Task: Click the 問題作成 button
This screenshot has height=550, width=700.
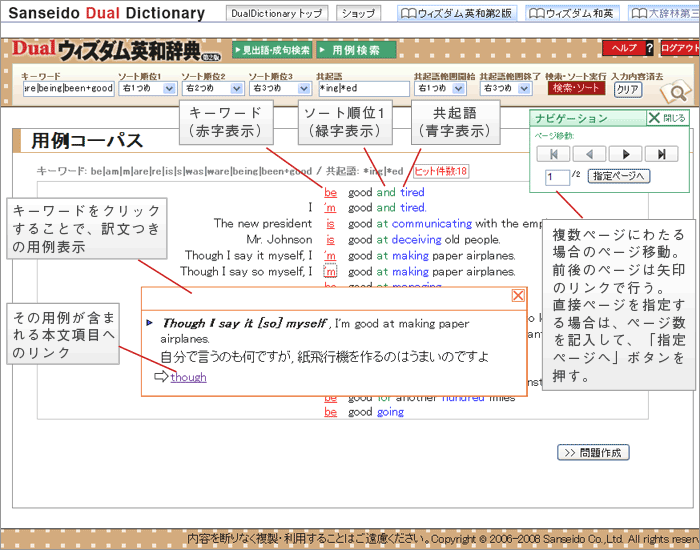Action: [593, 453]
